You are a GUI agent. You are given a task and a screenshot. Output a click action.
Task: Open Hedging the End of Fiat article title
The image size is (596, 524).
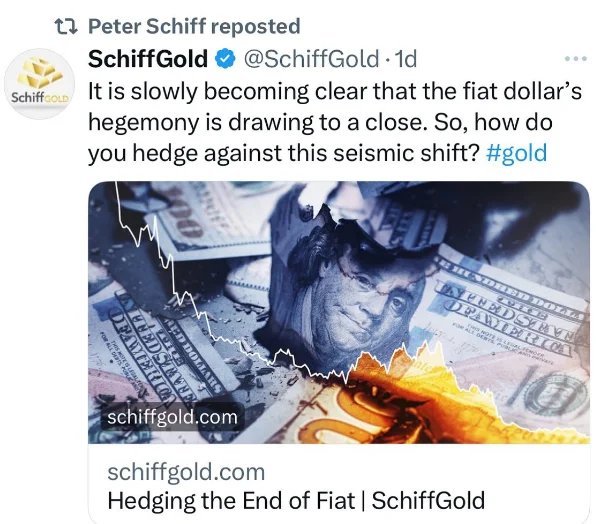pos(296,500)
